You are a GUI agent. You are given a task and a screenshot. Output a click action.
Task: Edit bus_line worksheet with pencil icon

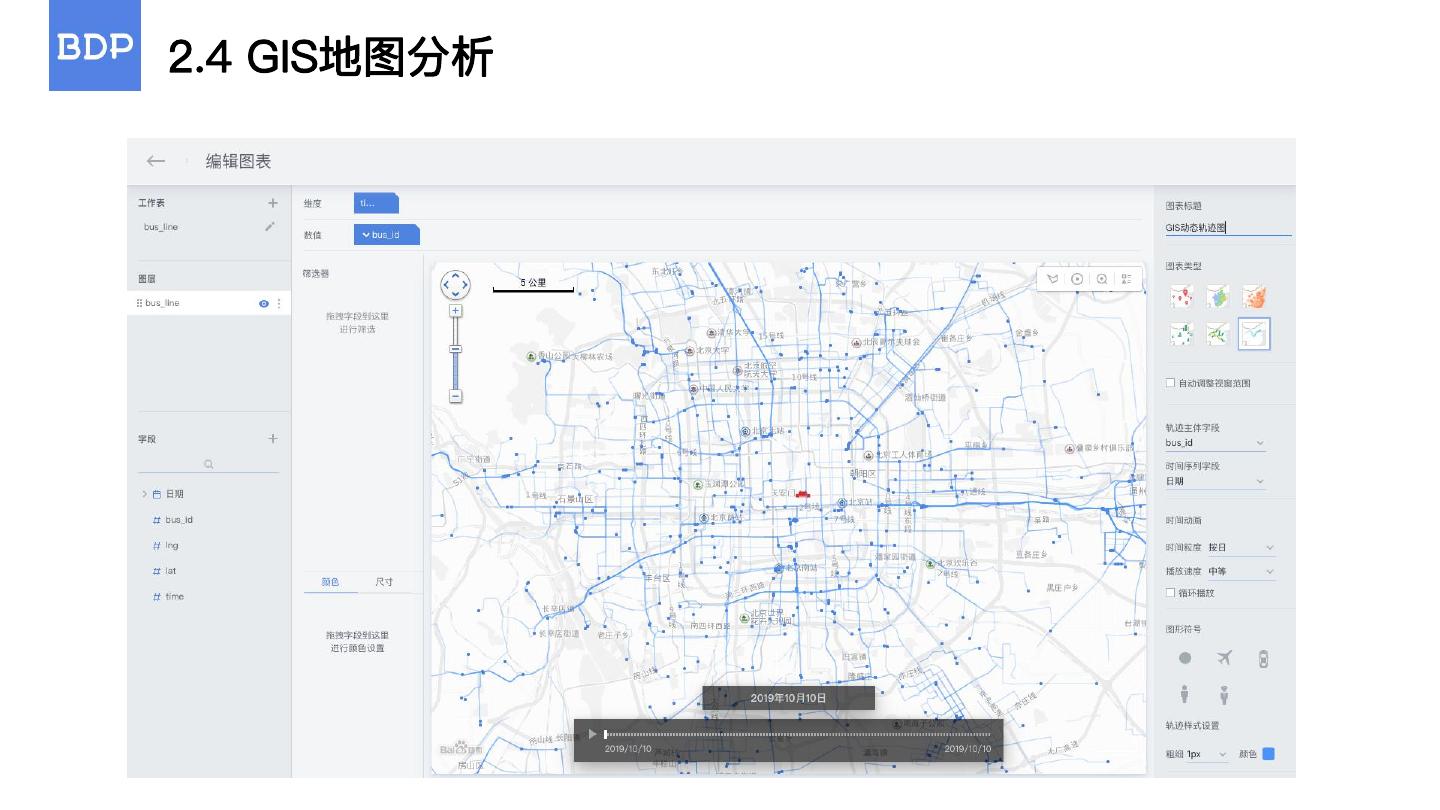pyautogui.click(x=270, y=227)
